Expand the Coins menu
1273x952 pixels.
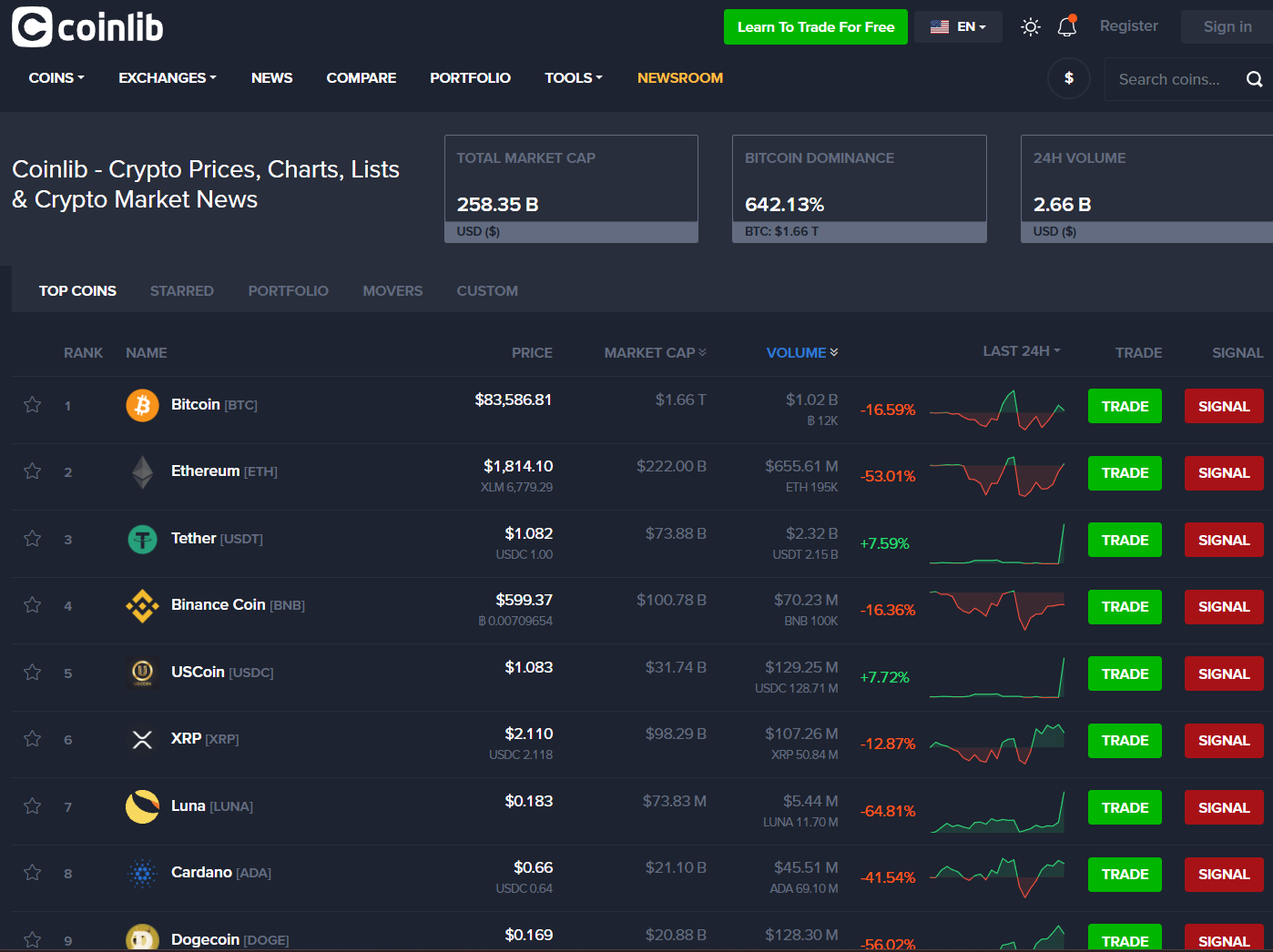click(x=56, y=78)
